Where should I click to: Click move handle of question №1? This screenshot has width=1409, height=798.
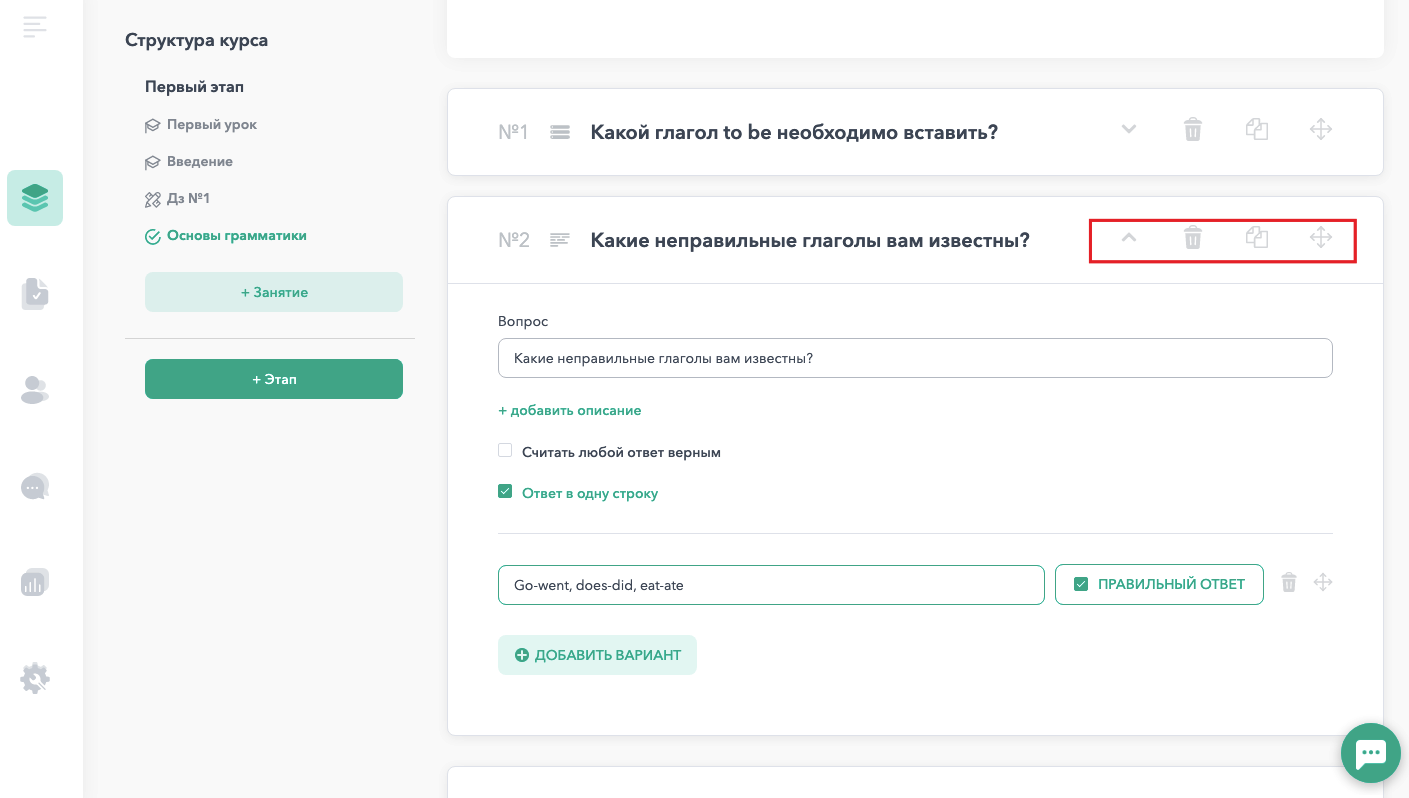click(1321, 129)
